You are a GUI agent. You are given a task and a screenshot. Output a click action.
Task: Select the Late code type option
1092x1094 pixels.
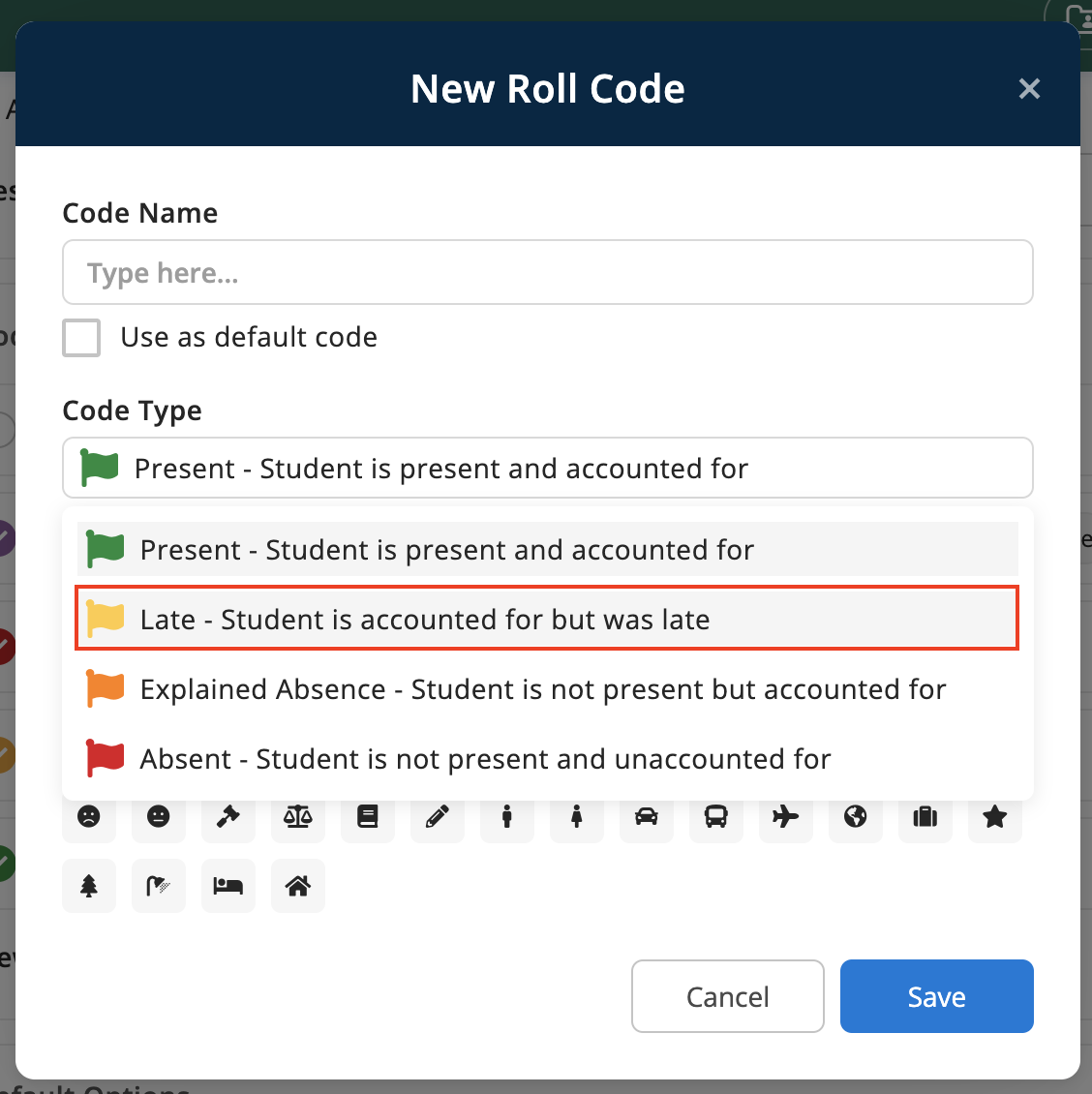[x=548, y=620]
